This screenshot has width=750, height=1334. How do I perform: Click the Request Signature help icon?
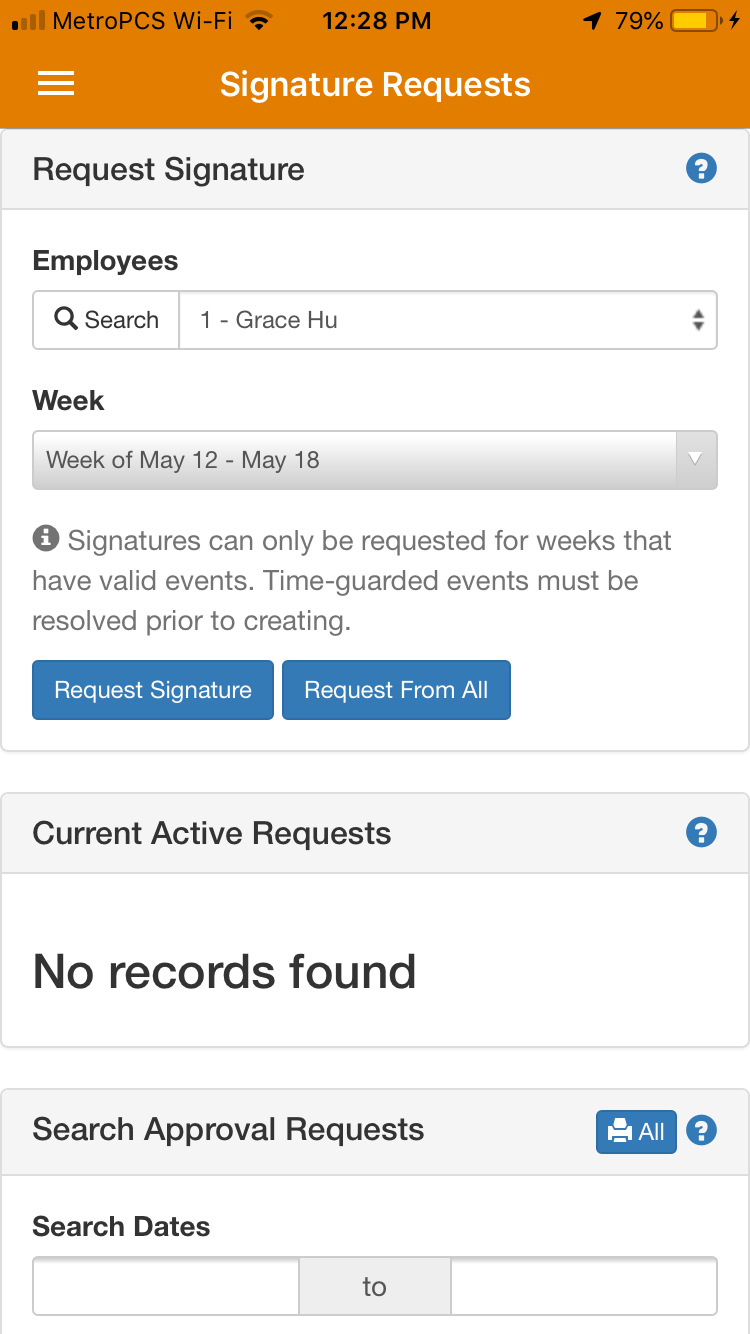[701, 169]
